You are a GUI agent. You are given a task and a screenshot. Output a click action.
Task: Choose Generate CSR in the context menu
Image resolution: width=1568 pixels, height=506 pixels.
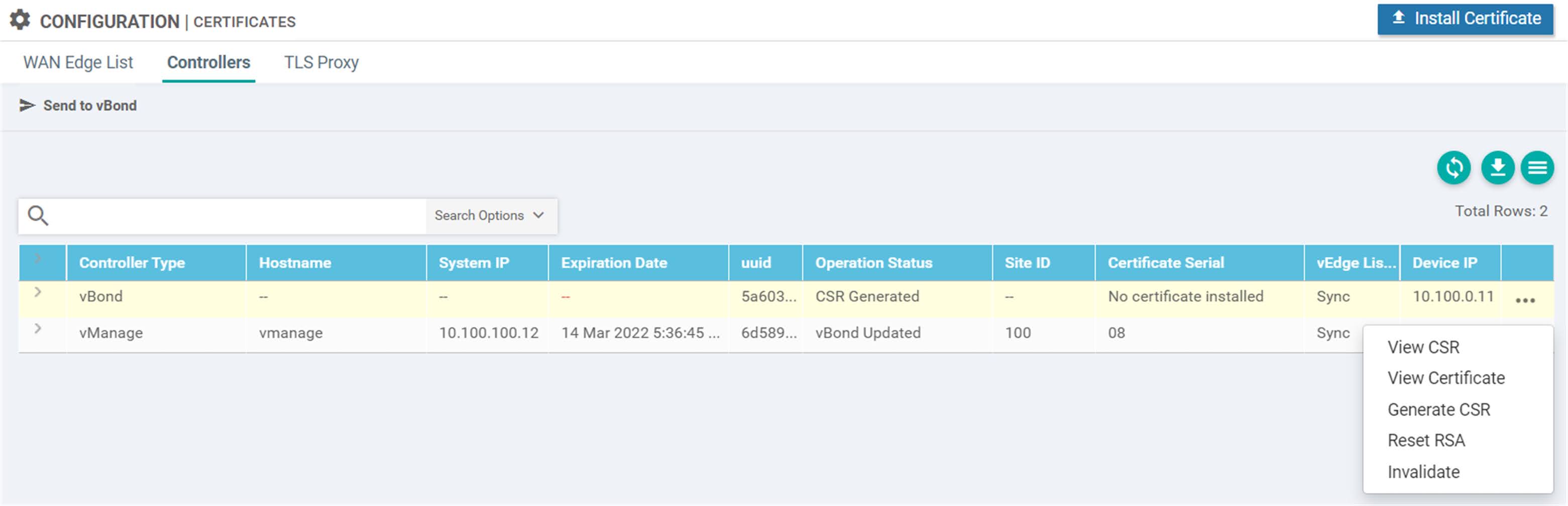click(x=1439, y=409)
